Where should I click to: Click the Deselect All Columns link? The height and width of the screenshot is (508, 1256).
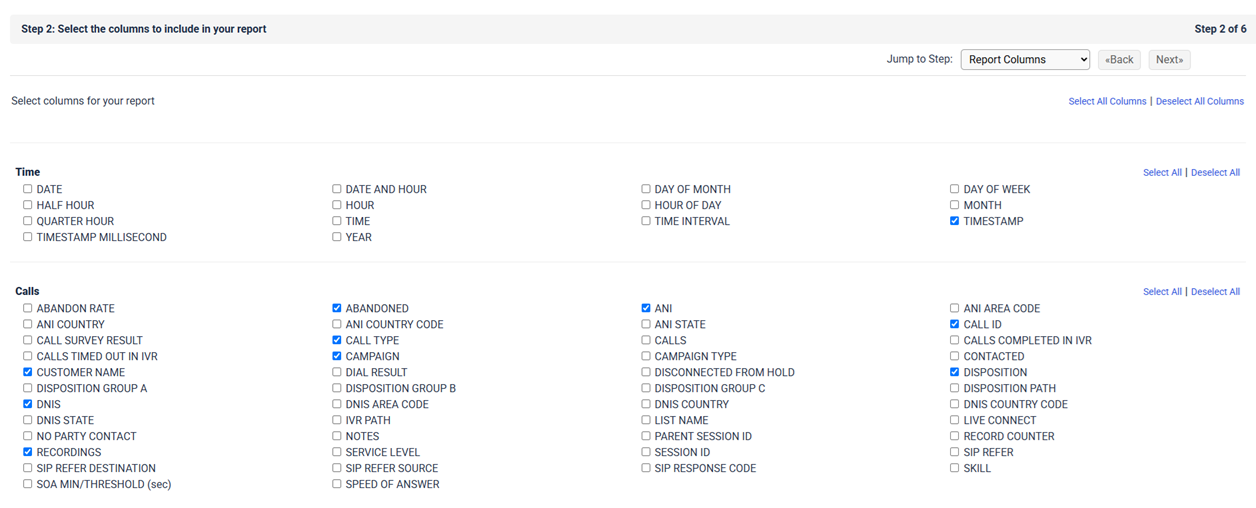pyautogui.click(x=1200, y=101)
